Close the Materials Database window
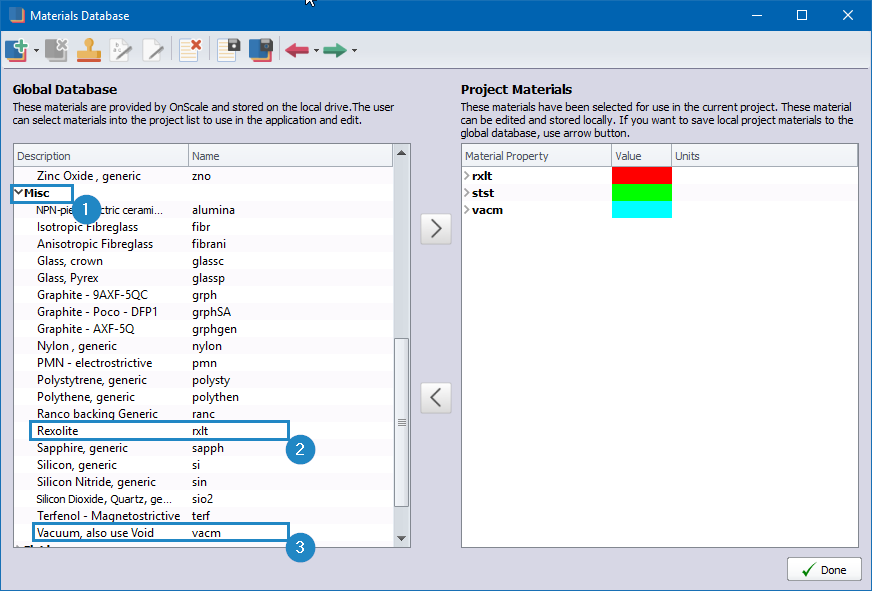Viewport: 872px width, 591px height. (848, 15)
